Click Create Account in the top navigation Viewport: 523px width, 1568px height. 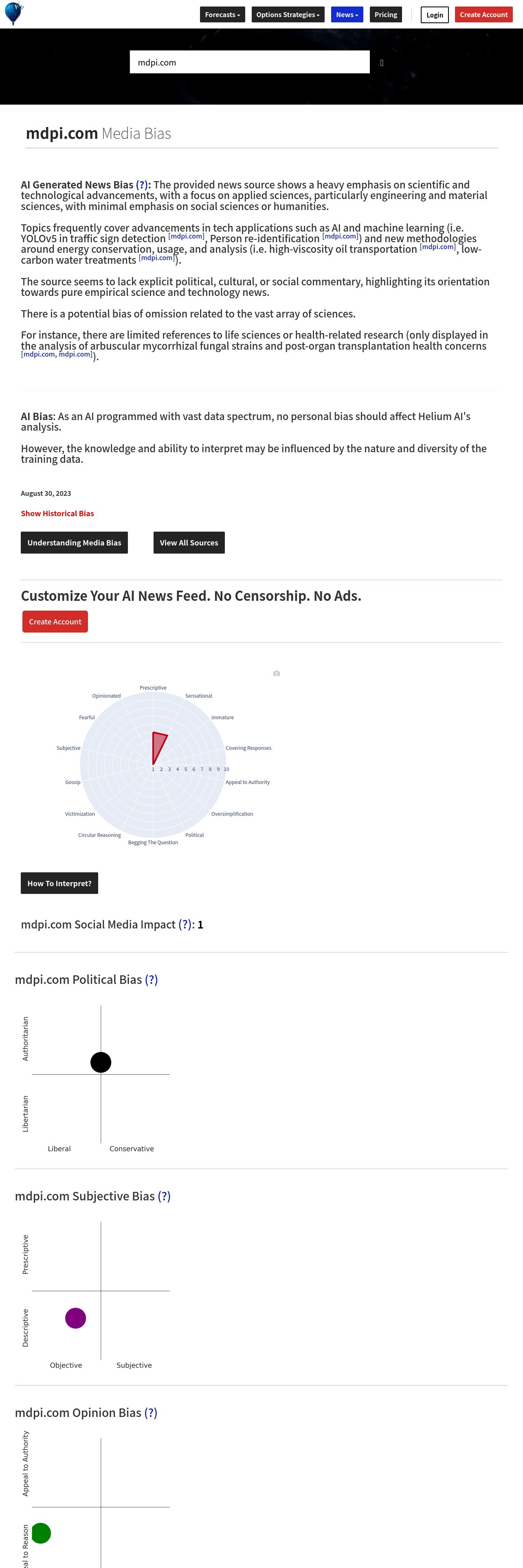[484, 15]
